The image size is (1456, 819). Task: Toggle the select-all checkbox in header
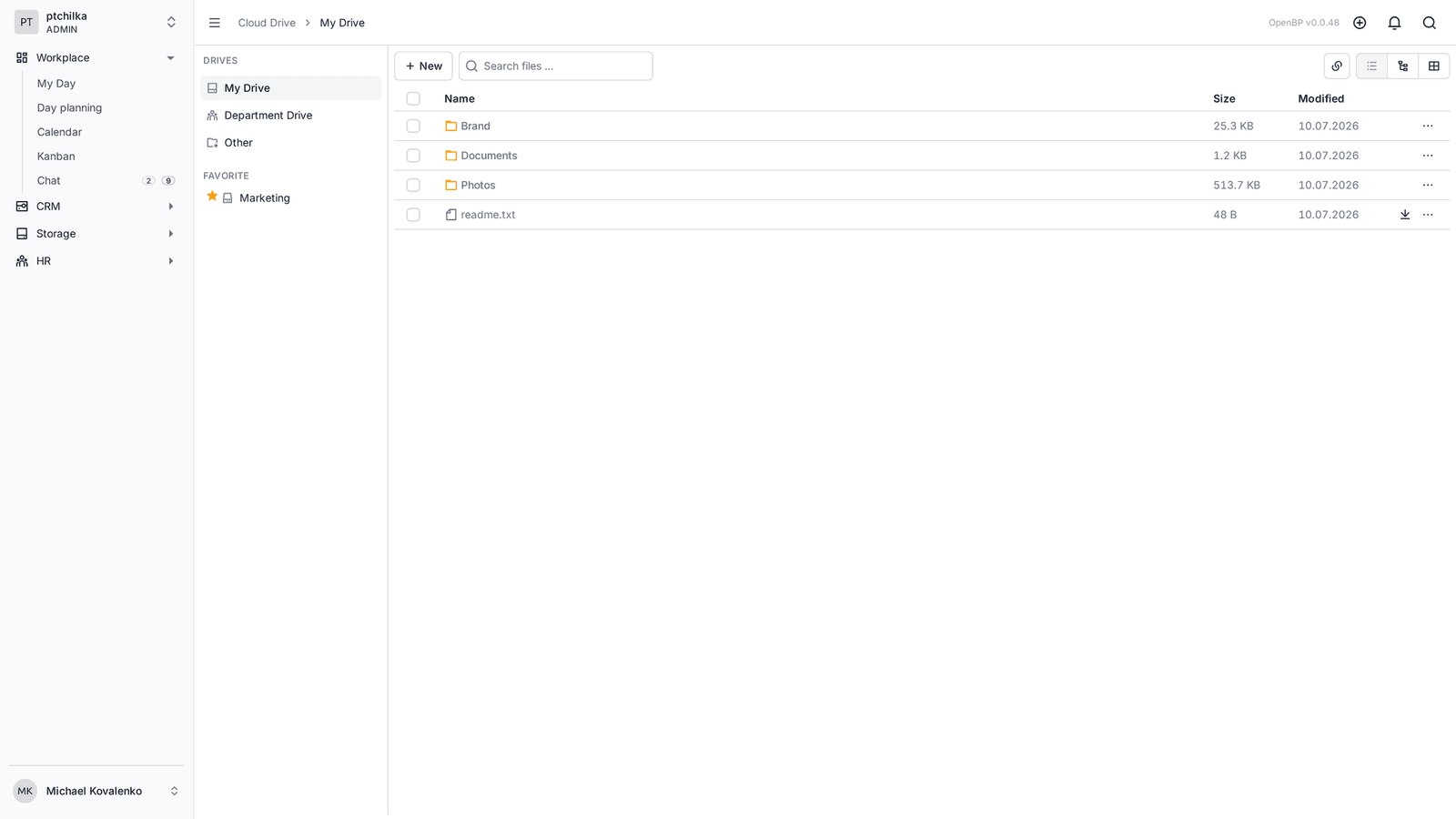pyautogui.click(x=413, y=98)
